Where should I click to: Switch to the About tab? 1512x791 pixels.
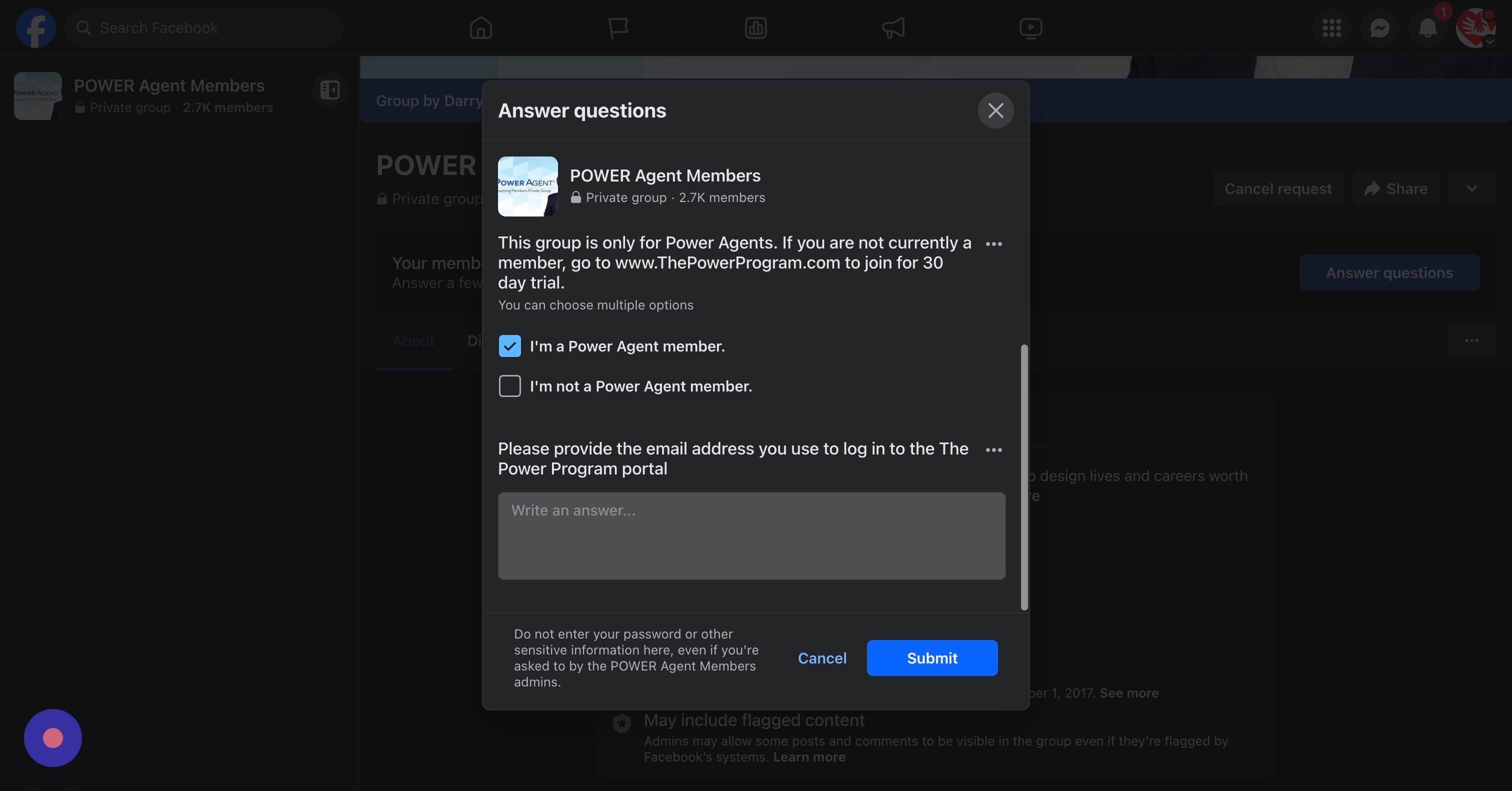coord(413,341)
